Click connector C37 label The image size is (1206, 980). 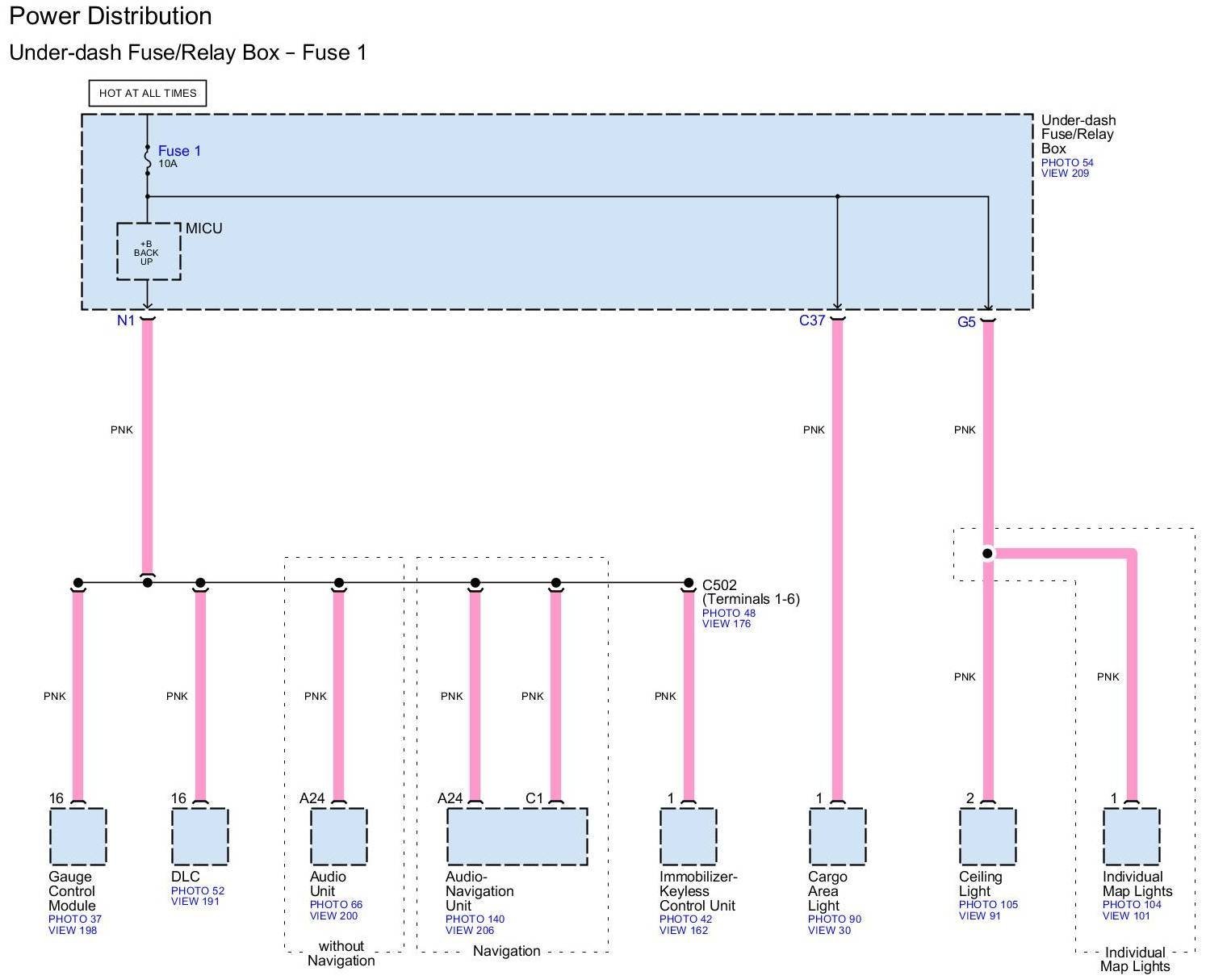pyautogui.click(x=811, y=320)
